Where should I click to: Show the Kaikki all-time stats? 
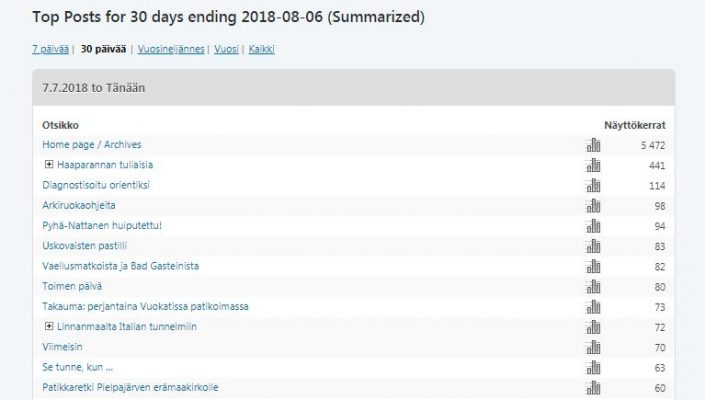click(261, 49)
